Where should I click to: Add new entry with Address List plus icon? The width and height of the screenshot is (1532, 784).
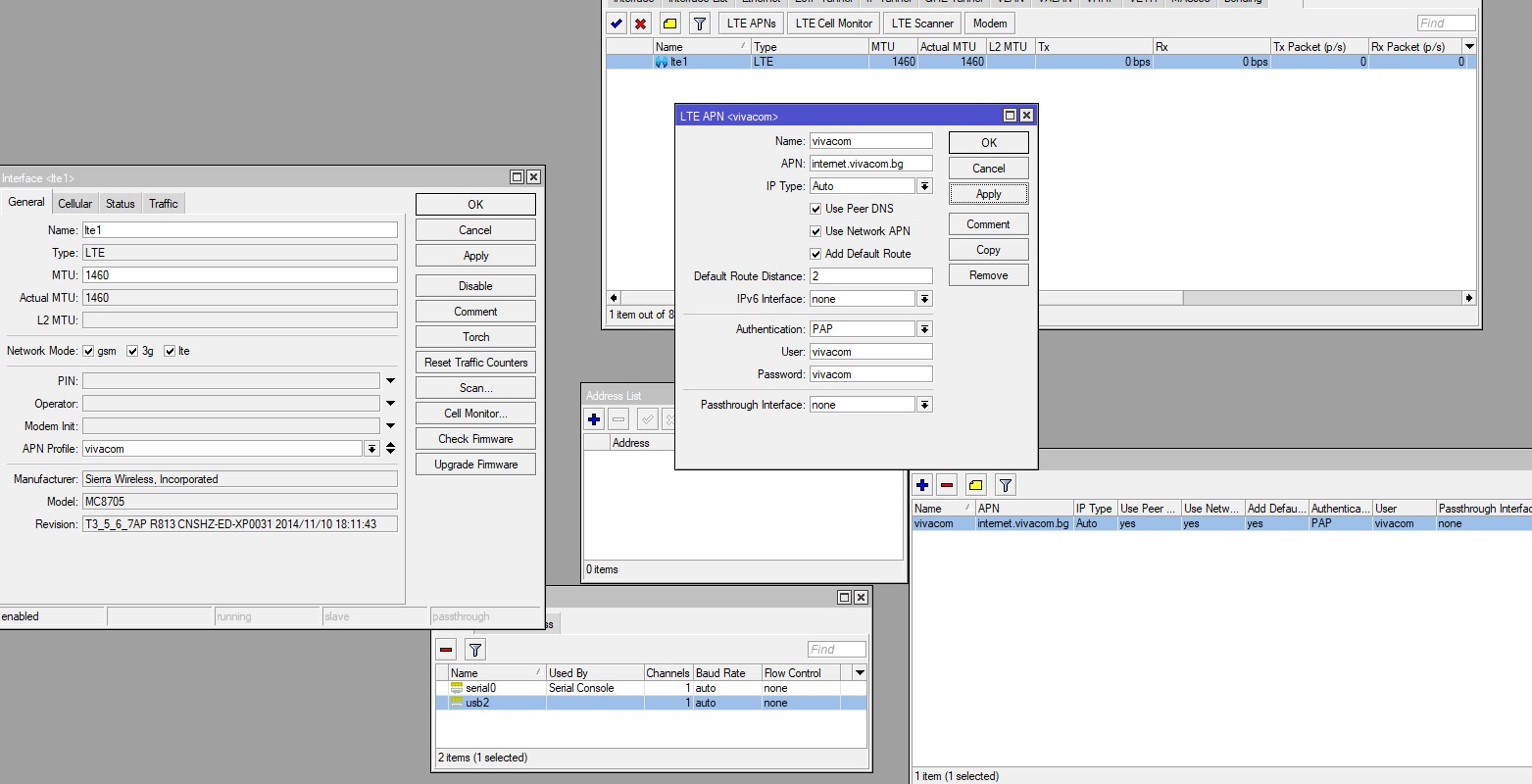tap(594, 419)
